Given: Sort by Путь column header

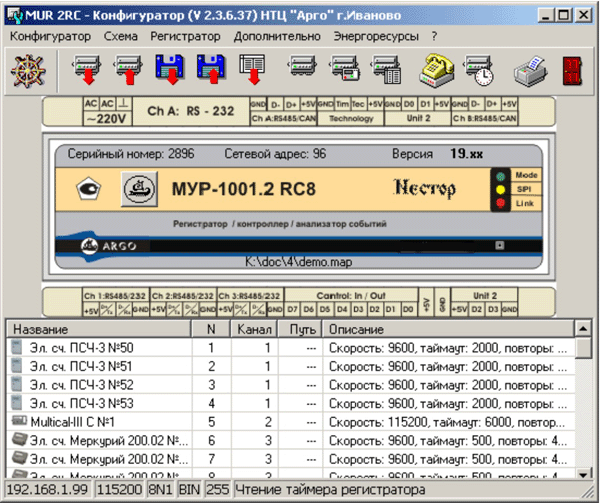Looking at the screenshot, I should click(x=300, y=329).
